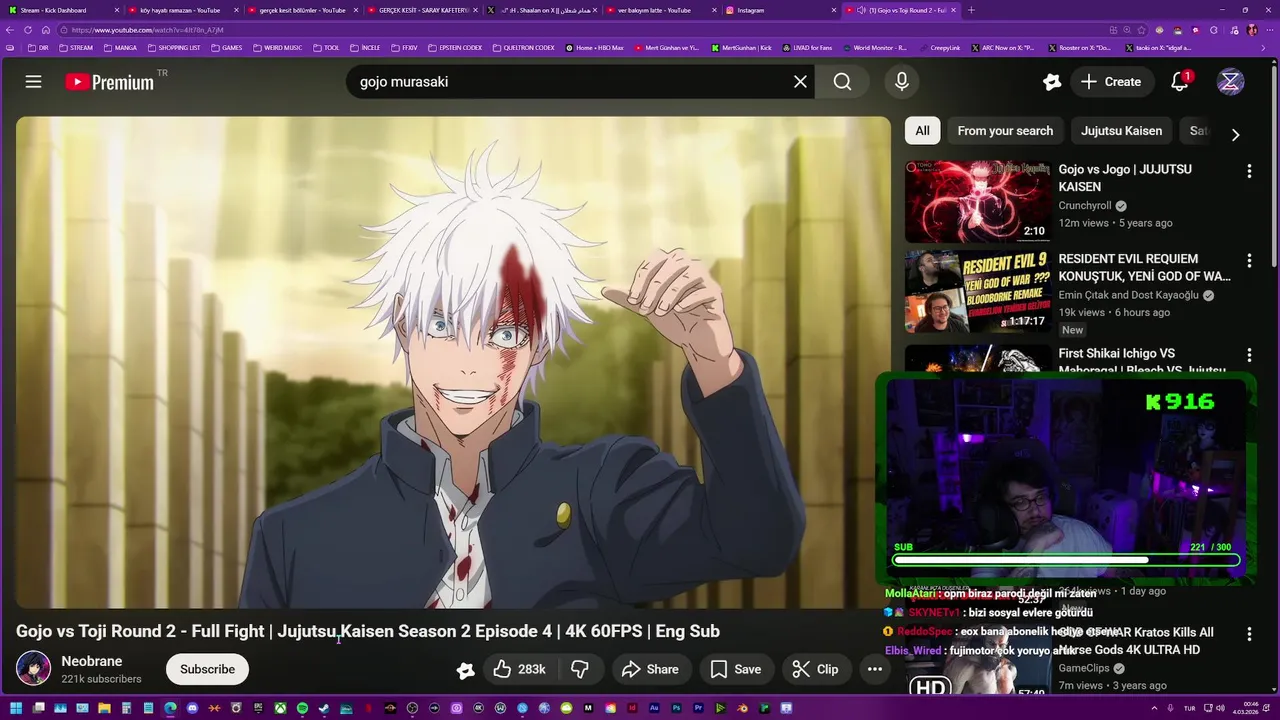Open the volume control in system tray

(x=1222, y=709)
